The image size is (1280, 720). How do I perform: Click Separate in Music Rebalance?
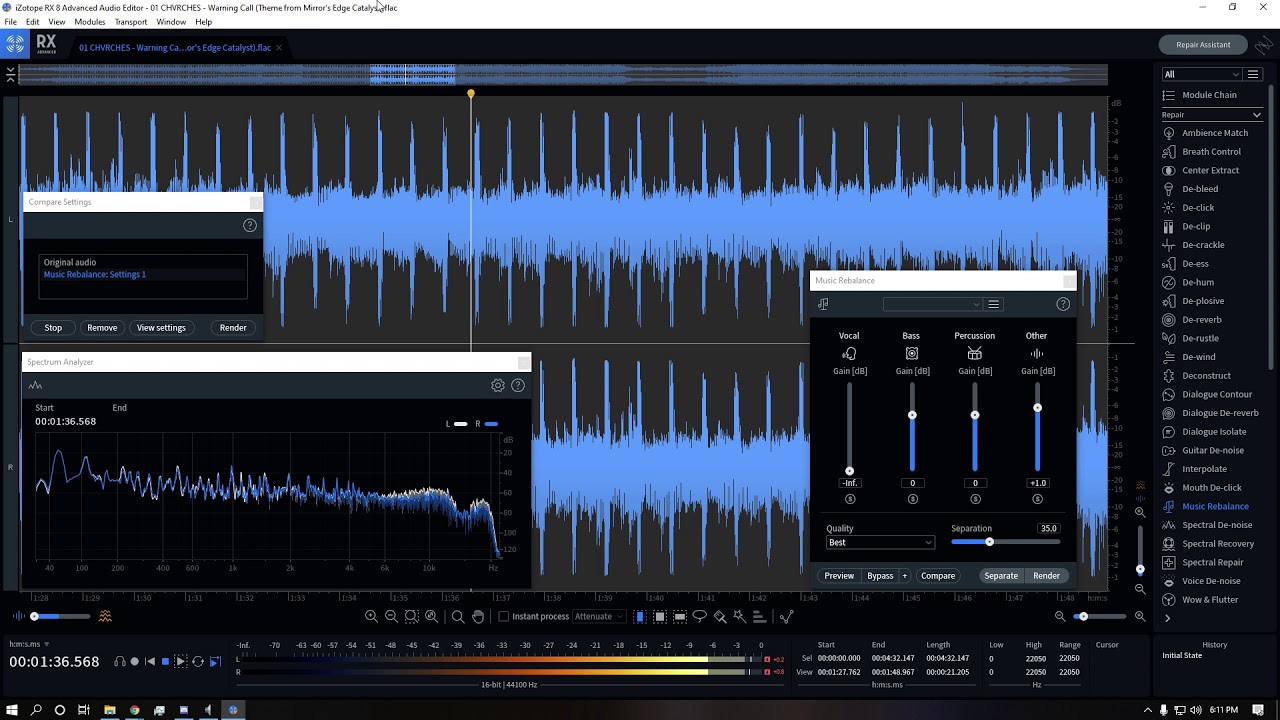pos(1001,576)
